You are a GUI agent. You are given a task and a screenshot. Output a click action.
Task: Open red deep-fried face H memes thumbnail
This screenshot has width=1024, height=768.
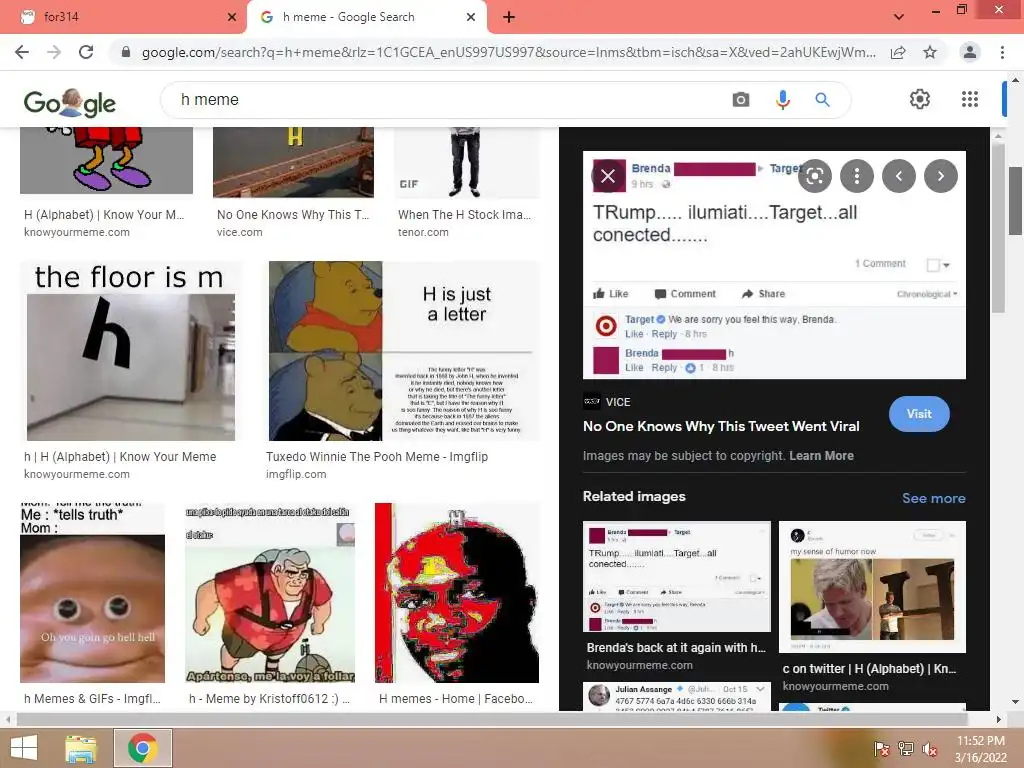click(x=457, y=593)
